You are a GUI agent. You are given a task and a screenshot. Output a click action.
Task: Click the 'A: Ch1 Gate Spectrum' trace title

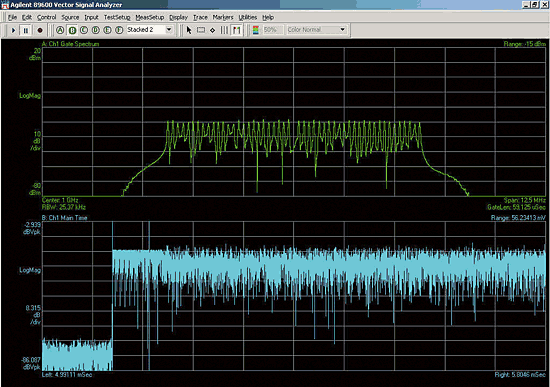[70, 44]
